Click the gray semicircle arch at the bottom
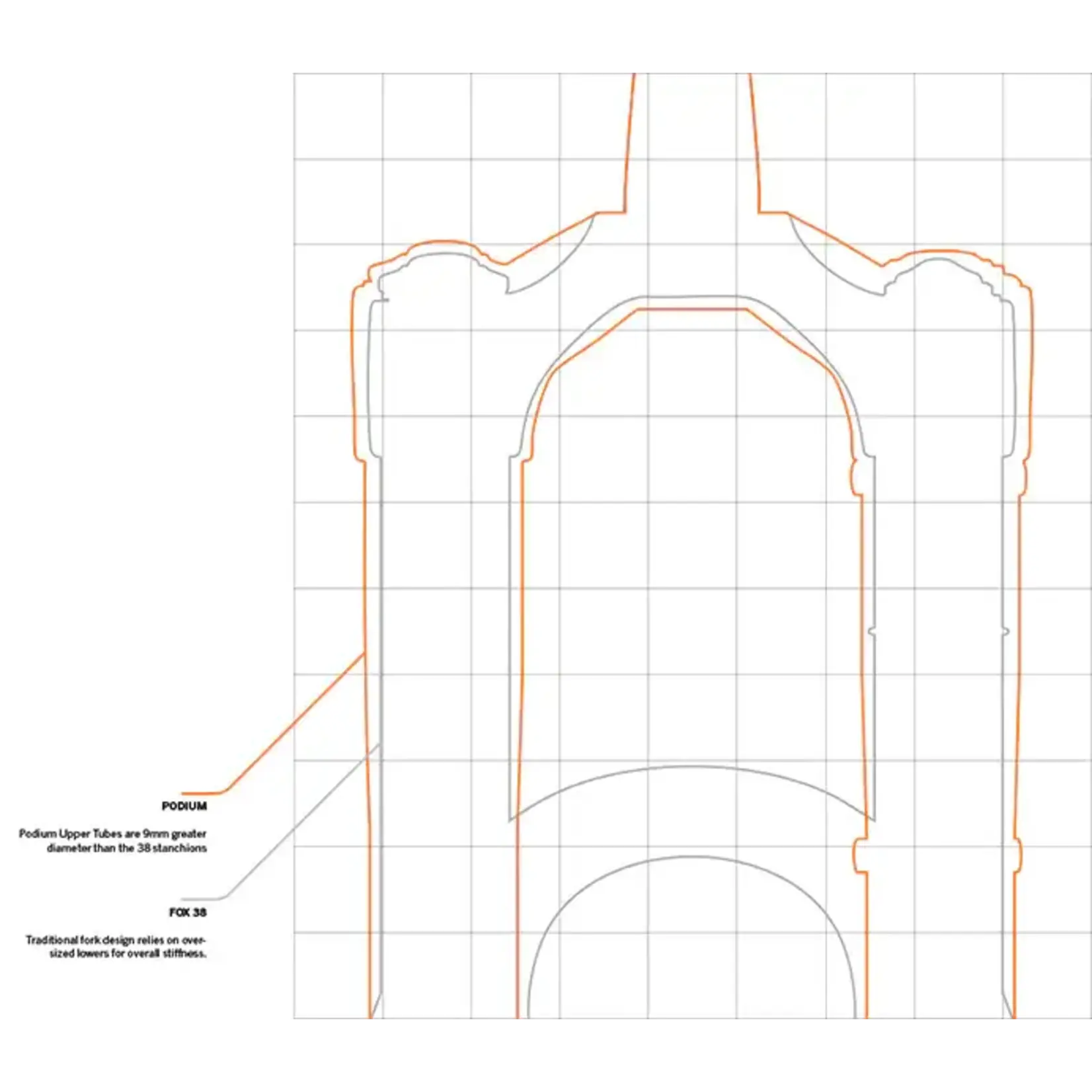The width and height of the screenshot is (1092, 1092). pos(691,857)
